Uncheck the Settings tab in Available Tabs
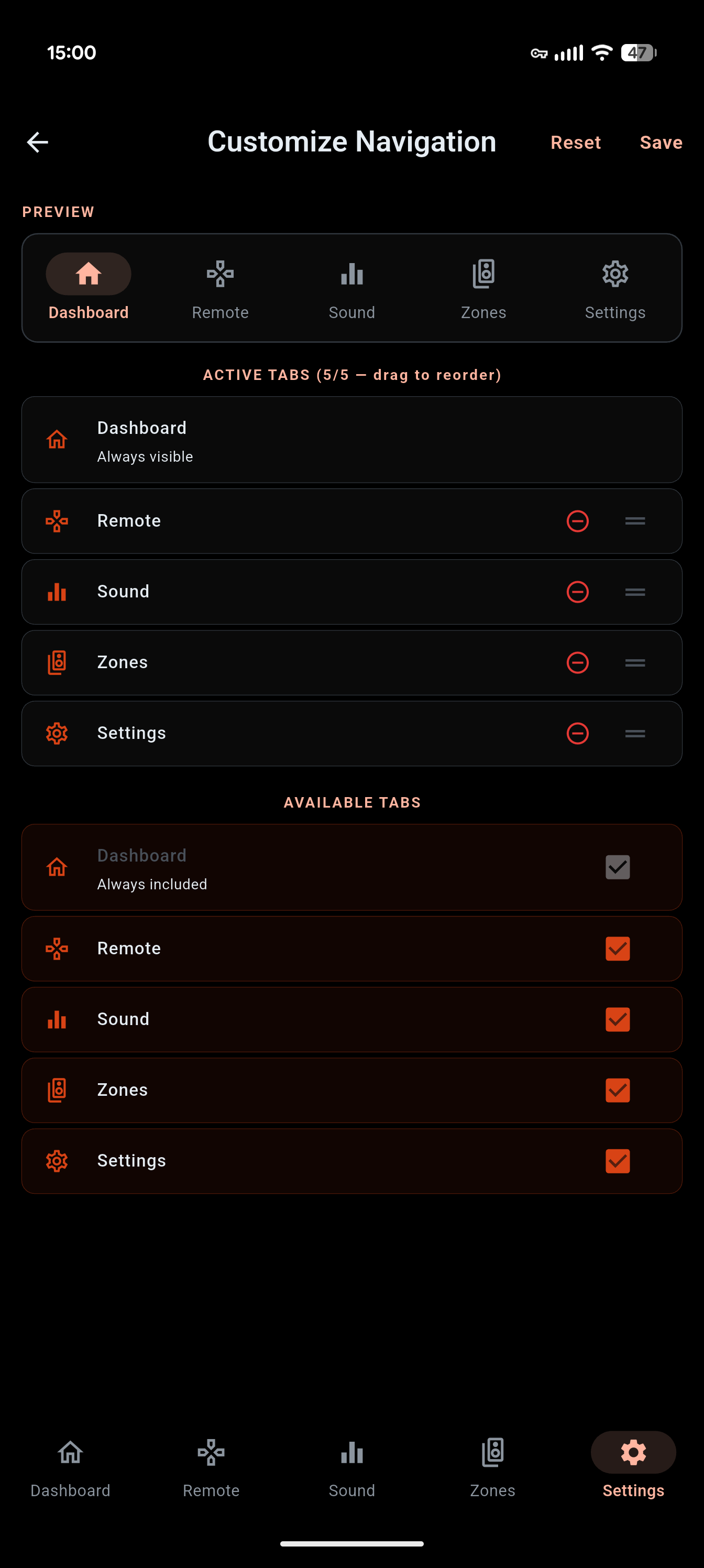This screenshot has height=1568, width=704. 617,1161
